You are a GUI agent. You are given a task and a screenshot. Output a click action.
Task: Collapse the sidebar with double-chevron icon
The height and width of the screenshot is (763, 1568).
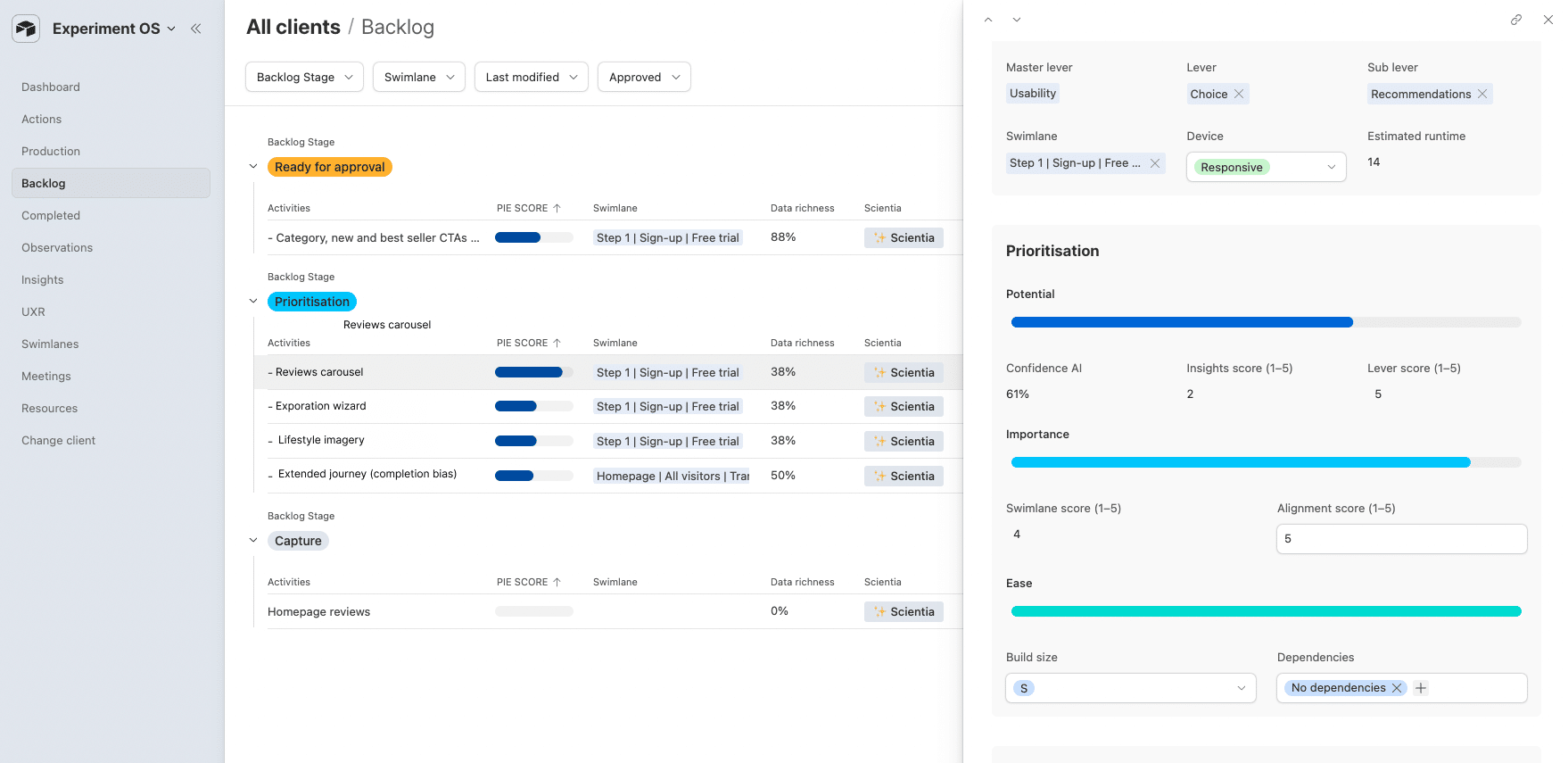click(x=195, y=29)
